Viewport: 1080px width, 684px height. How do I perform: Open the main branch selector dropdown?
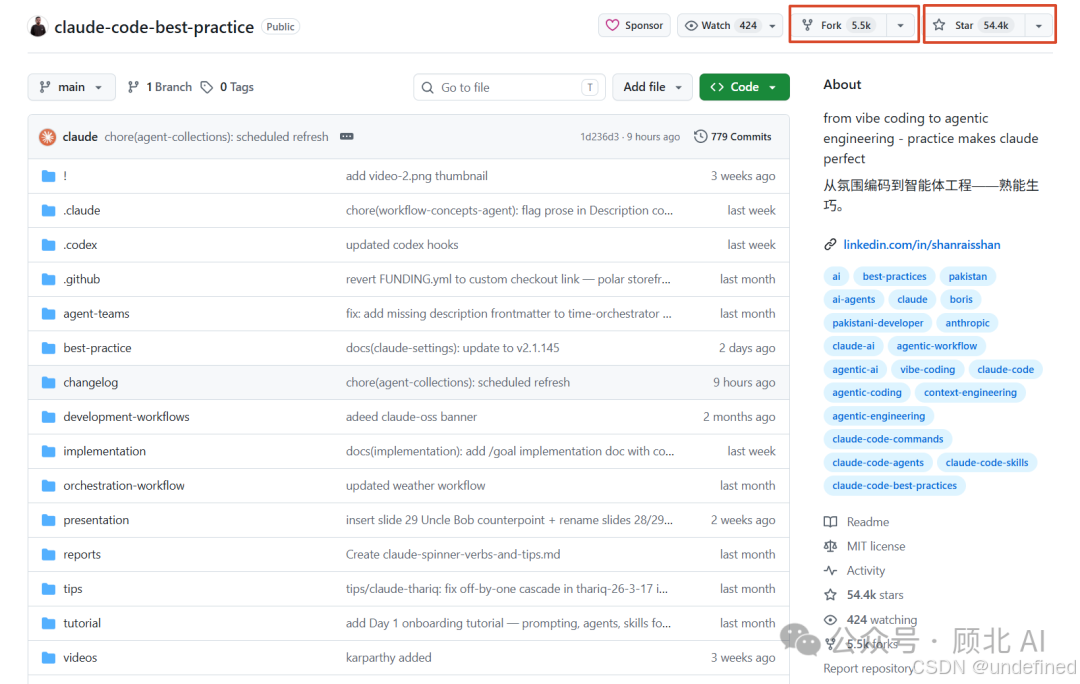pyautogui.click(x=72, y=87)
